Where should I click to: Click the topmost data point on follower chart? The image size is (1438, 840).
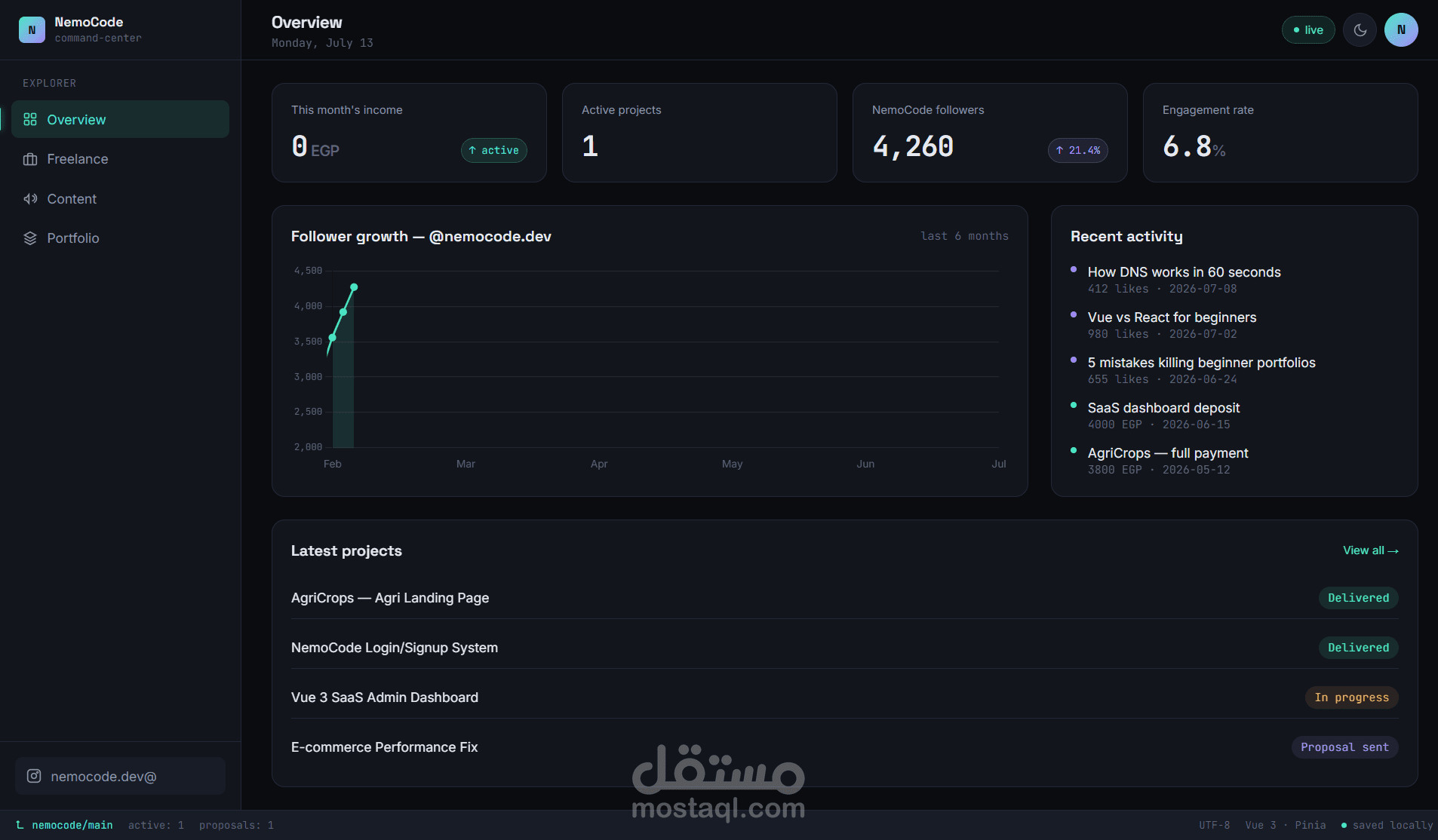[354, 287]
